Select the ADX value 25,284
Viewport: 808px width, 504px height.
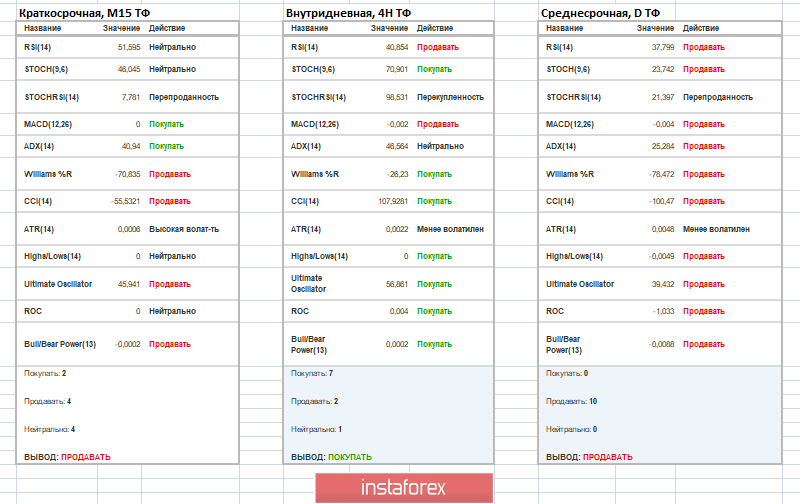[x=663, y=146]
